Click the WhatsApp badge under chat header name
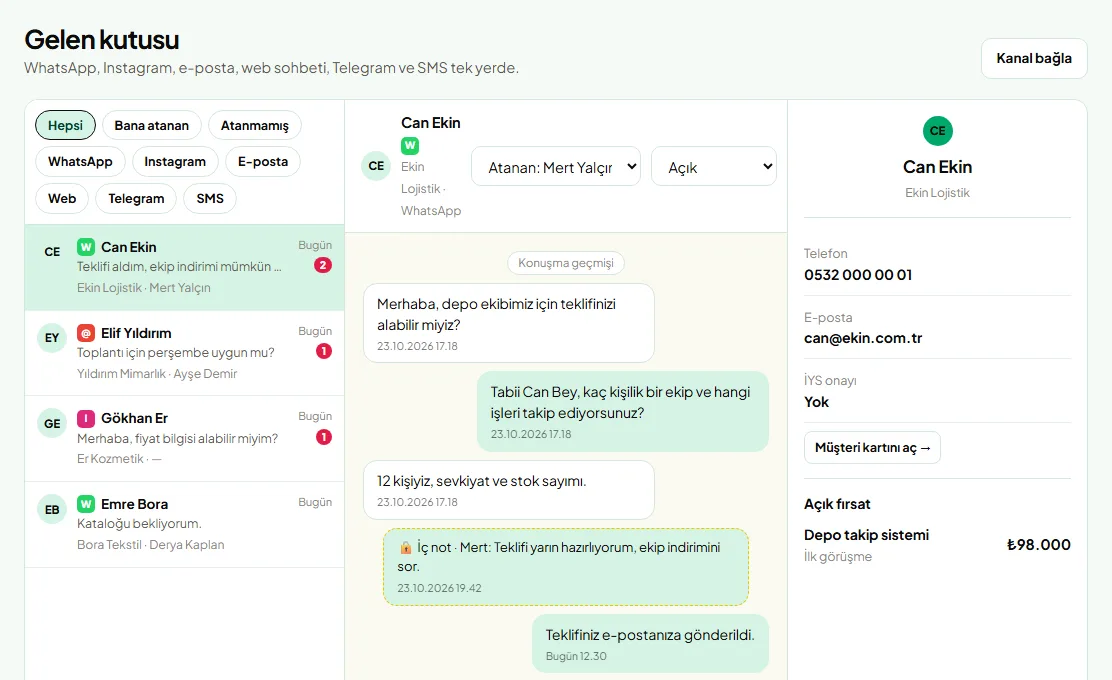 coord(410,145)
